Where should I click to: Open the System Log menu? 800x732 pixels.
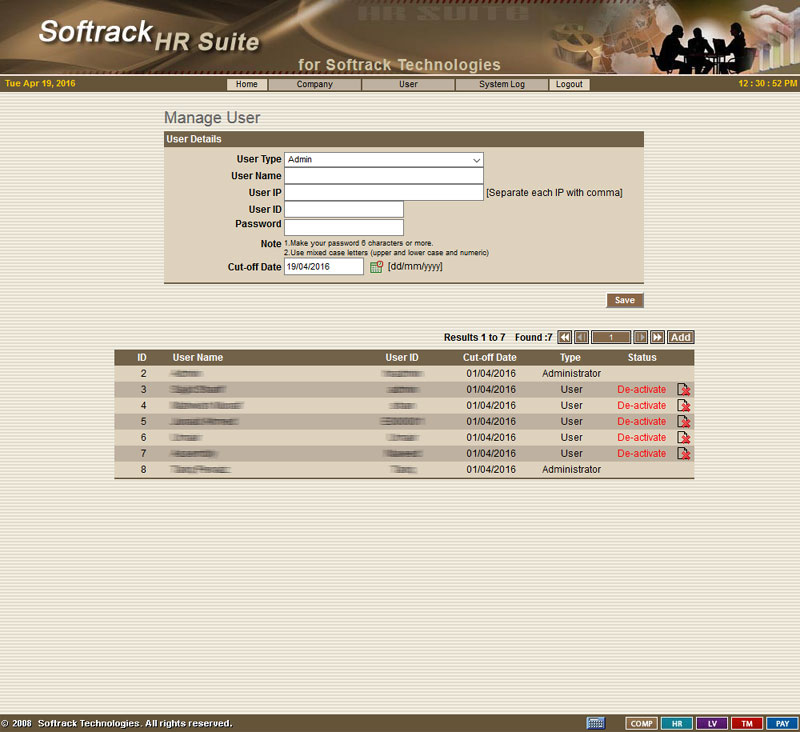tap(501, 85)
